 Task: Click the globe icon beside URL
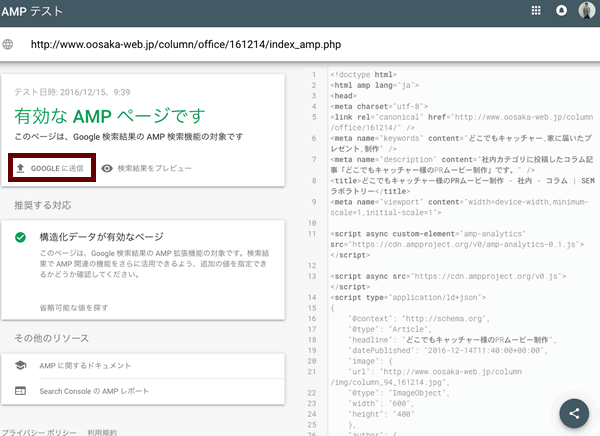(8, 44)
